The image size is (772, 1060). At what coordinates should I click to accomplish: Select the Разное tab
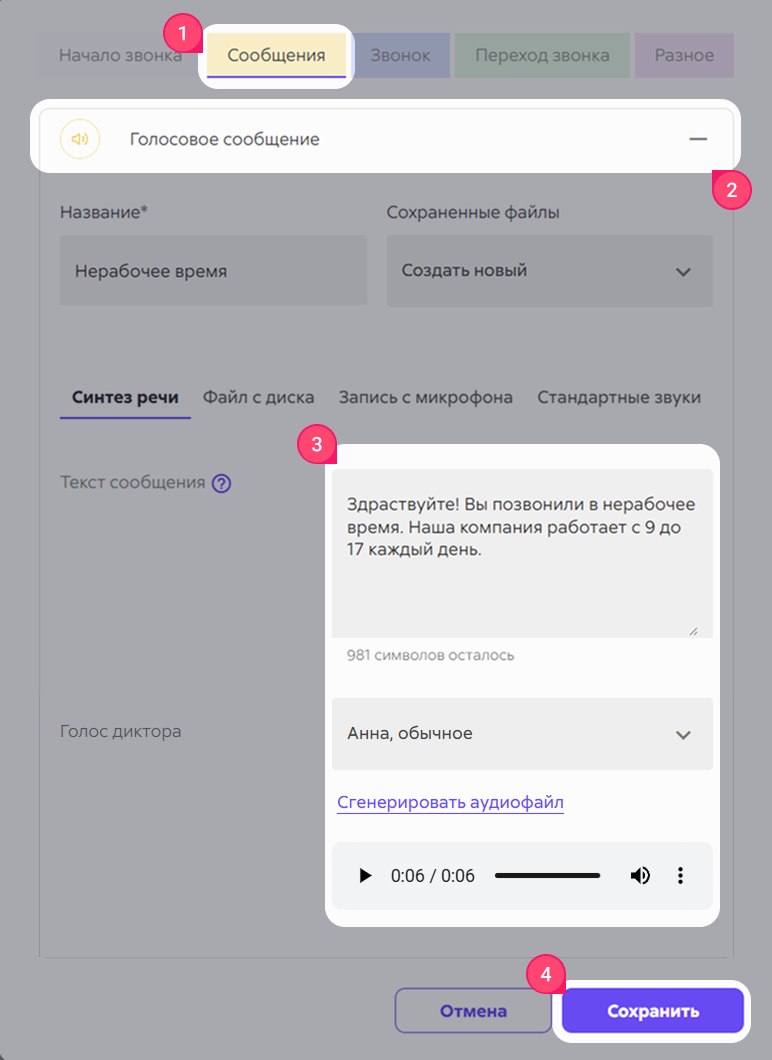684,55
